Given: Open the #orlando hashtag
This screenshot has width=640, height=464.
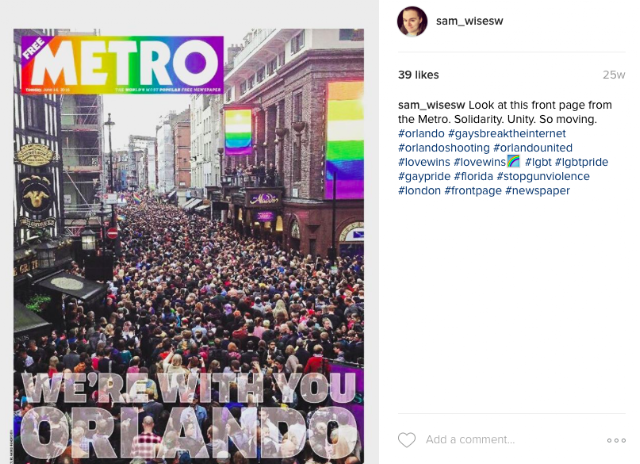Looking at the screenshot, I should [421, 133].
